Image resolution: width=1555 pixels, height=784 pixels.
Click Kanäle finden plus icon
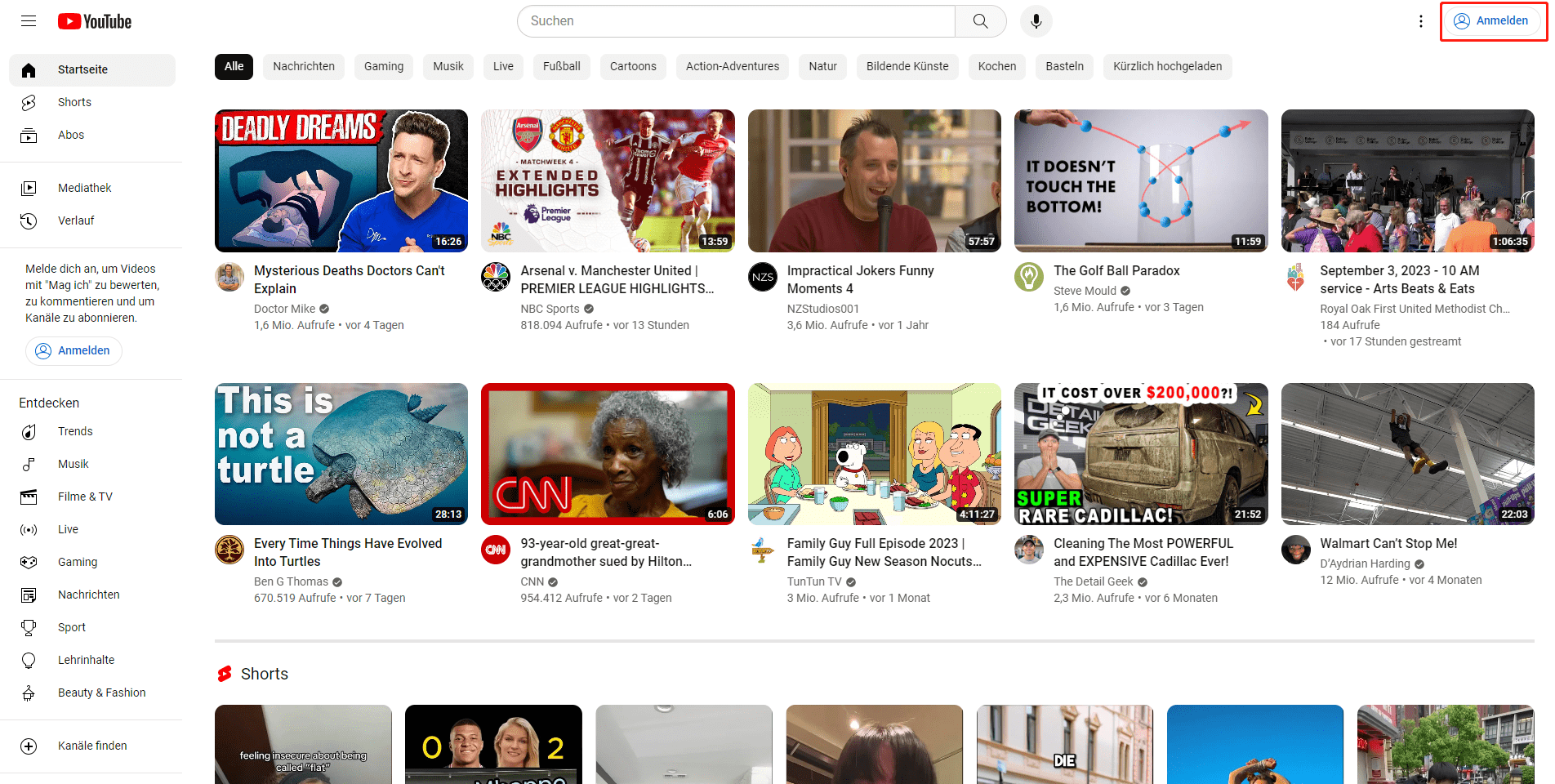(29, 746)
